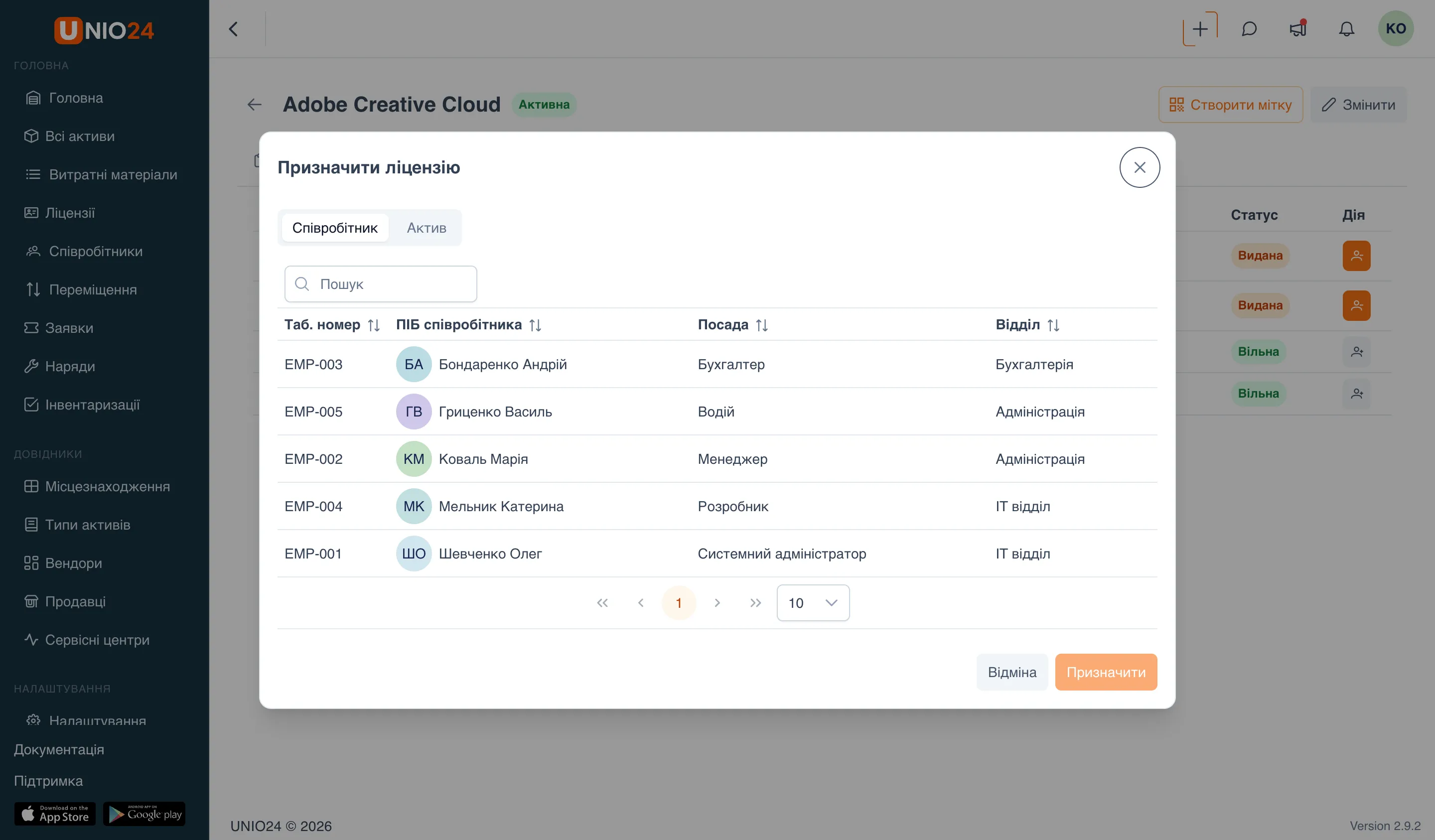Select page 1 in pagination
Image resolution: width=1435 pixels, height=840 pixels.
[x=679, y=603]
